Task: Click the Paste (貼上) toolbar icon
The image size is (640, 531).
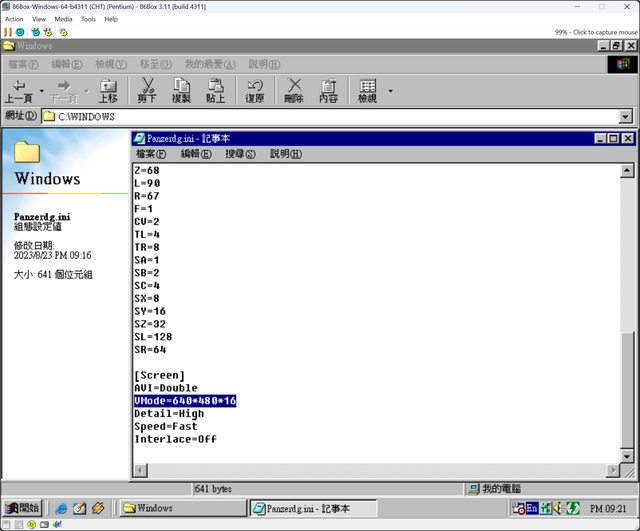Action: point(215,90)
